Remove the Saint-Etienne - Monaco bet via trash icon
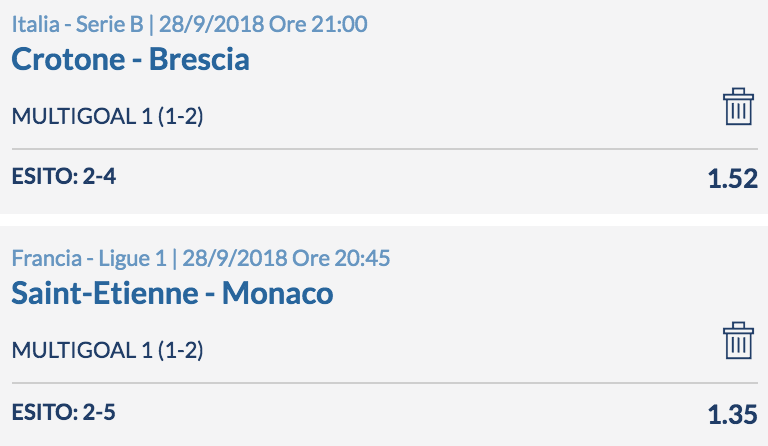Viewport: 768px width, 446px height. [x=738, y=341]
